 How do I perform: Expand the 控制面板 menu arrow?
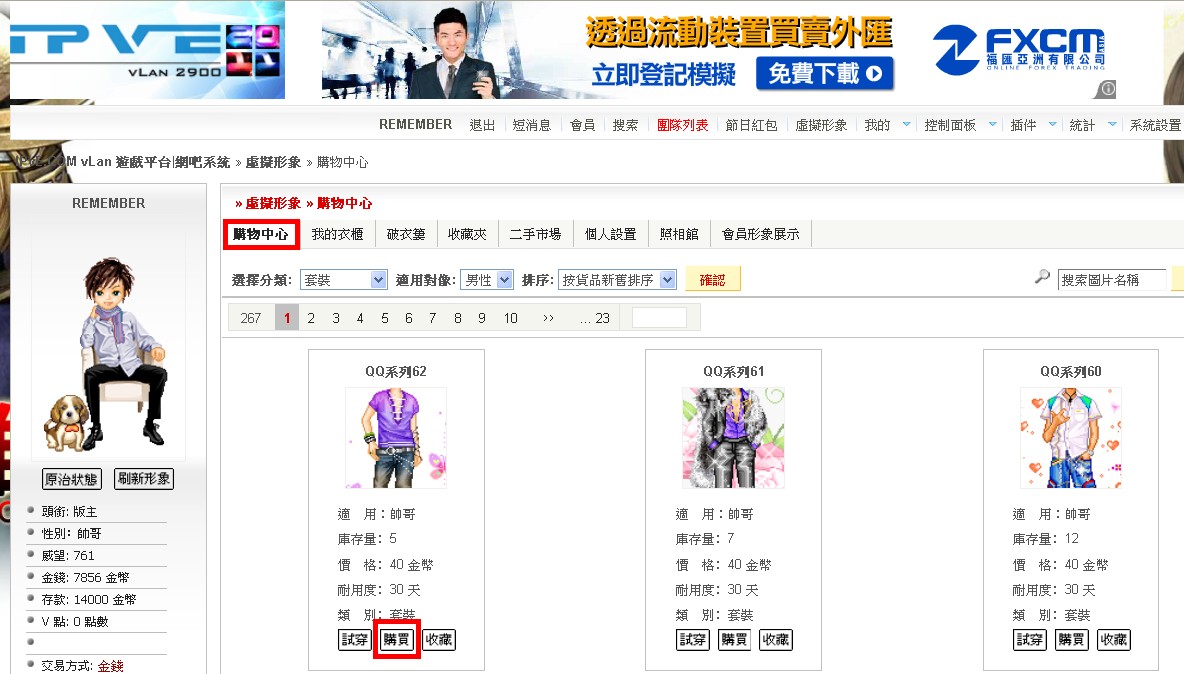992,125
